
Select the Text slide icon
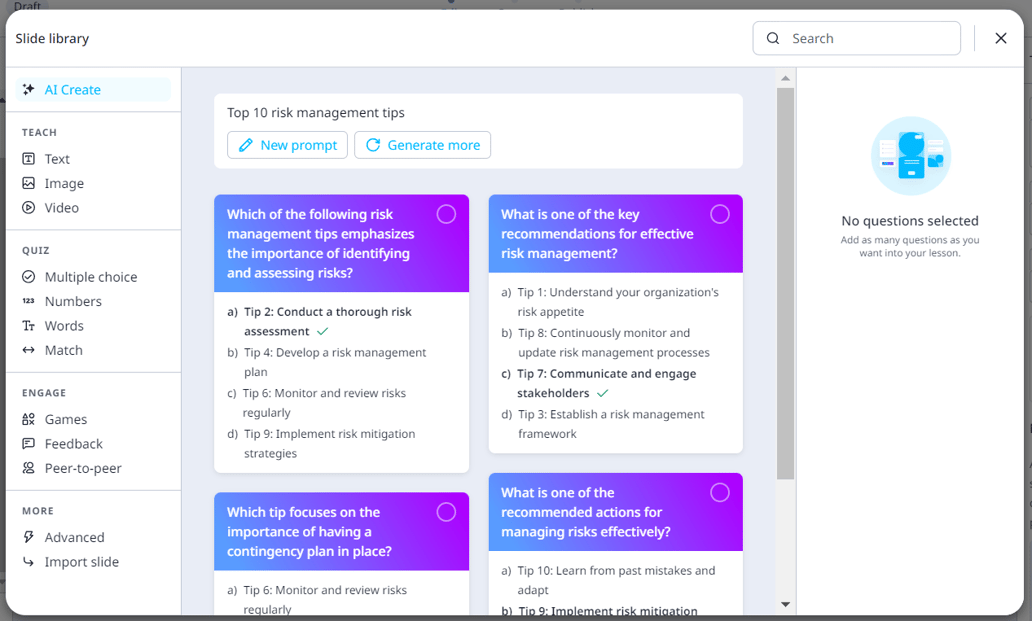29,159
